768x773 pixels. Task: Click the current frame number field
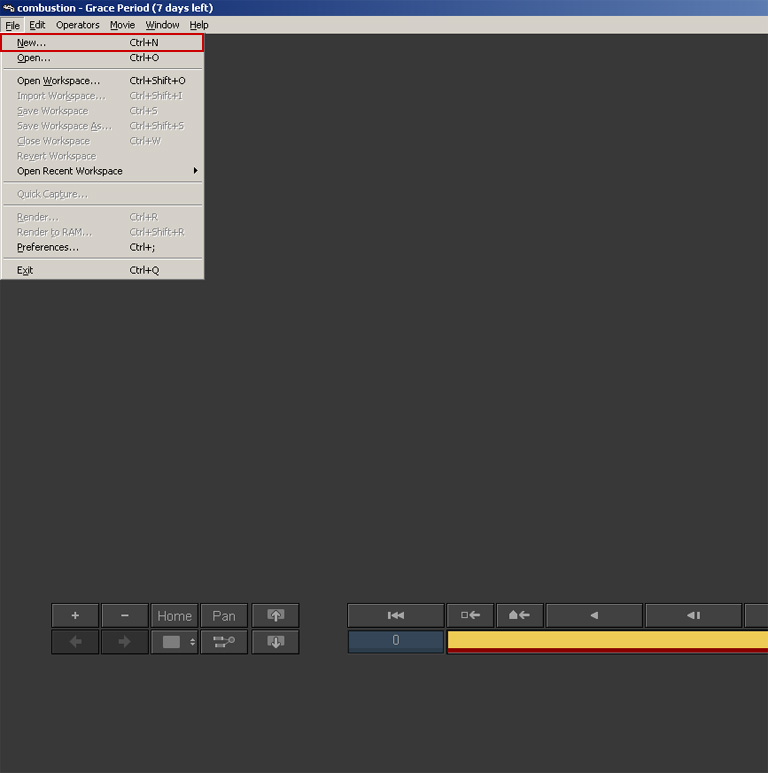pyautogui.click(x=396, y=641)
